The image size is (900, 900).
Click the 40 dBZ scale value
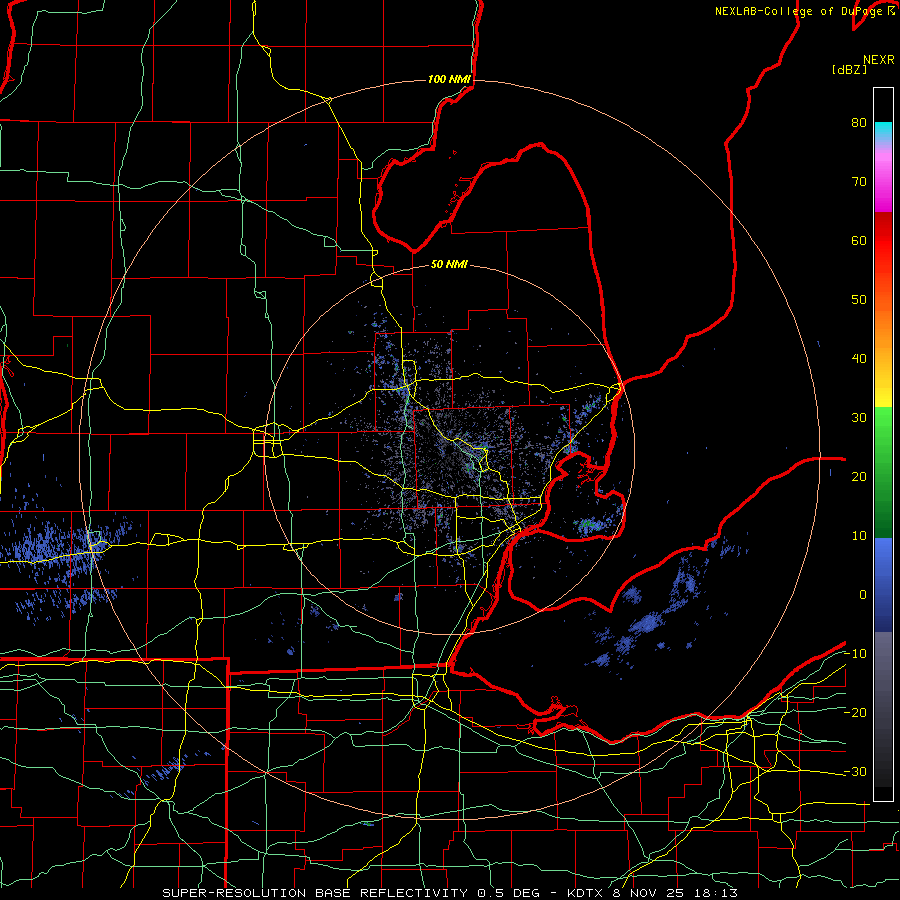point(859,359)
